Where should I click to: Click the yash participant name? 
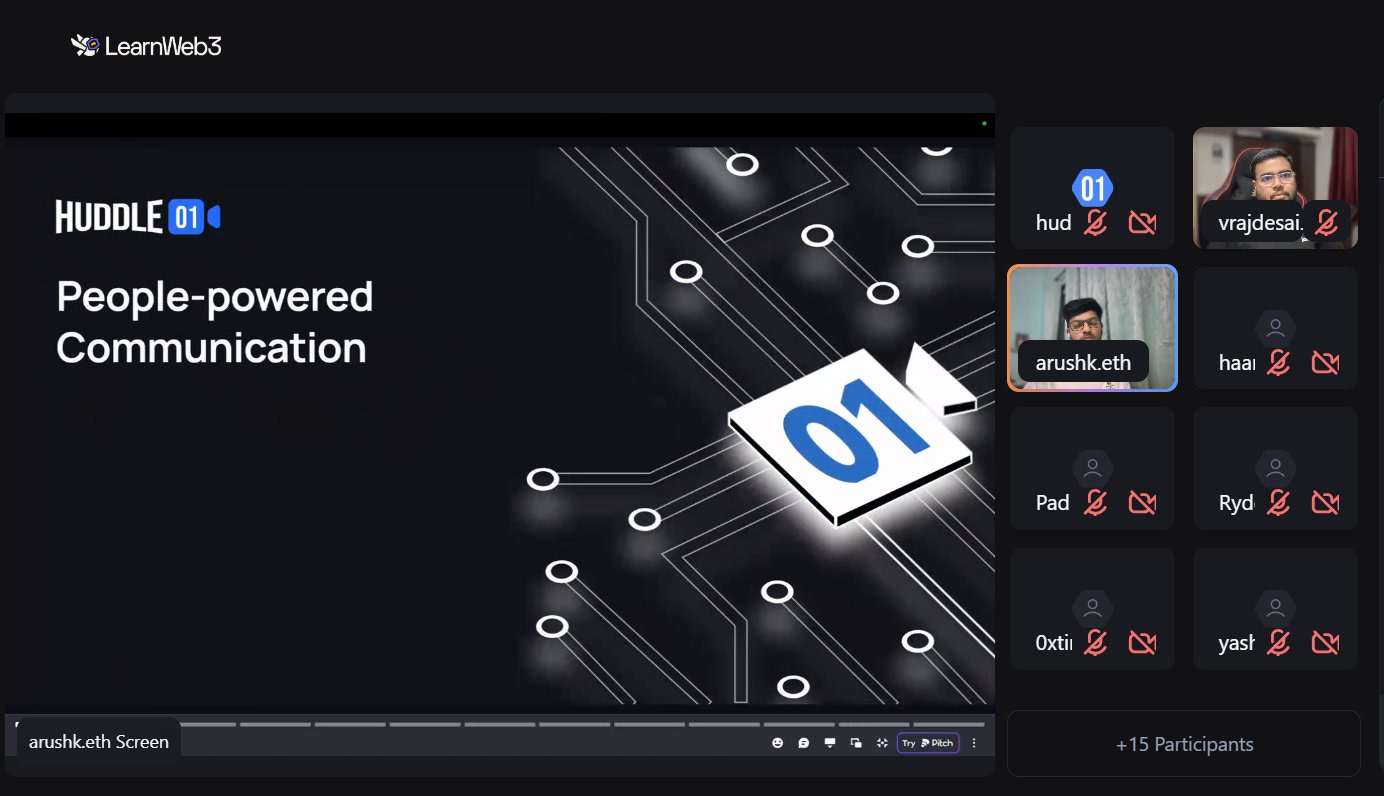[x=1237, y=642]
